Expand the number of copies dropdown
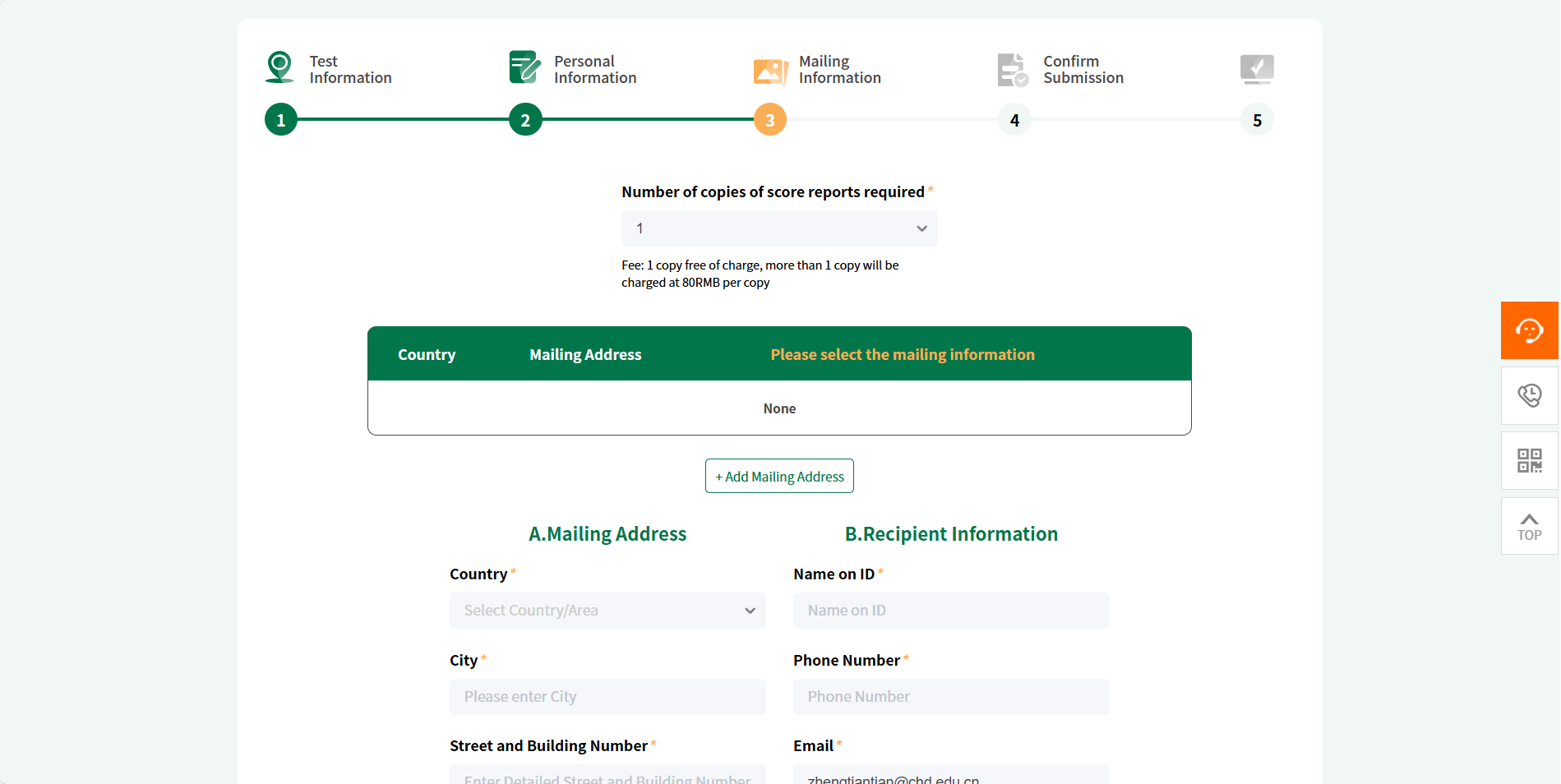 (x=778, y=228)
